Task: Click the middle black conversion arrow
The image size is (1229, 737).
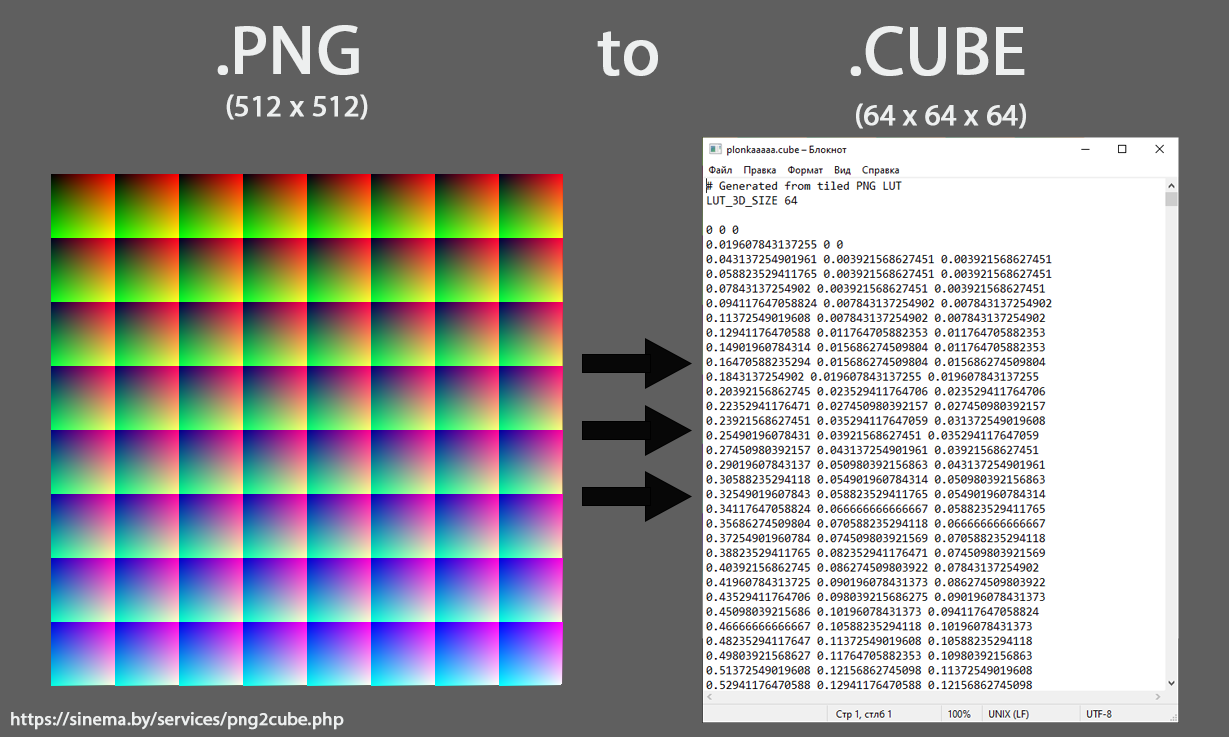Action: click(635, 431)
